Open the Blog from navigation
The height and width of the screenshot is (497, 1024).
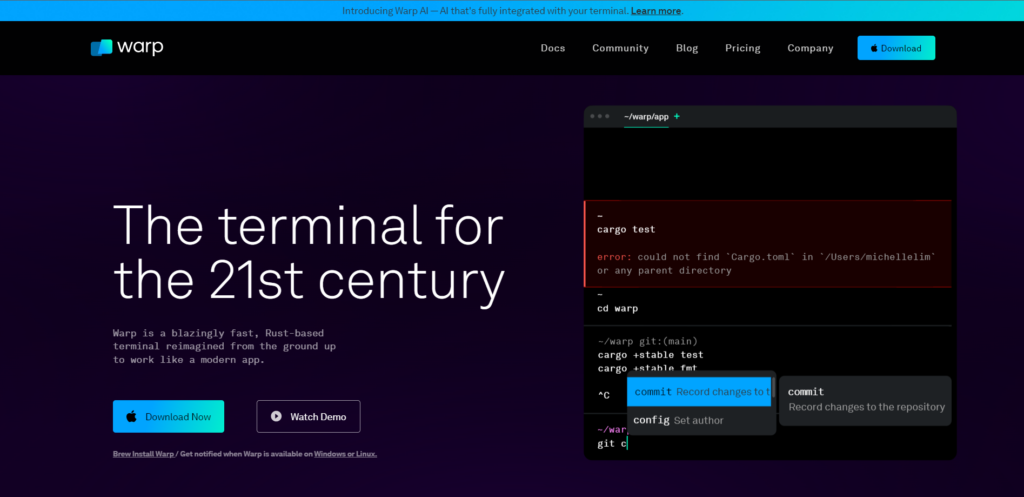point(687,48)
